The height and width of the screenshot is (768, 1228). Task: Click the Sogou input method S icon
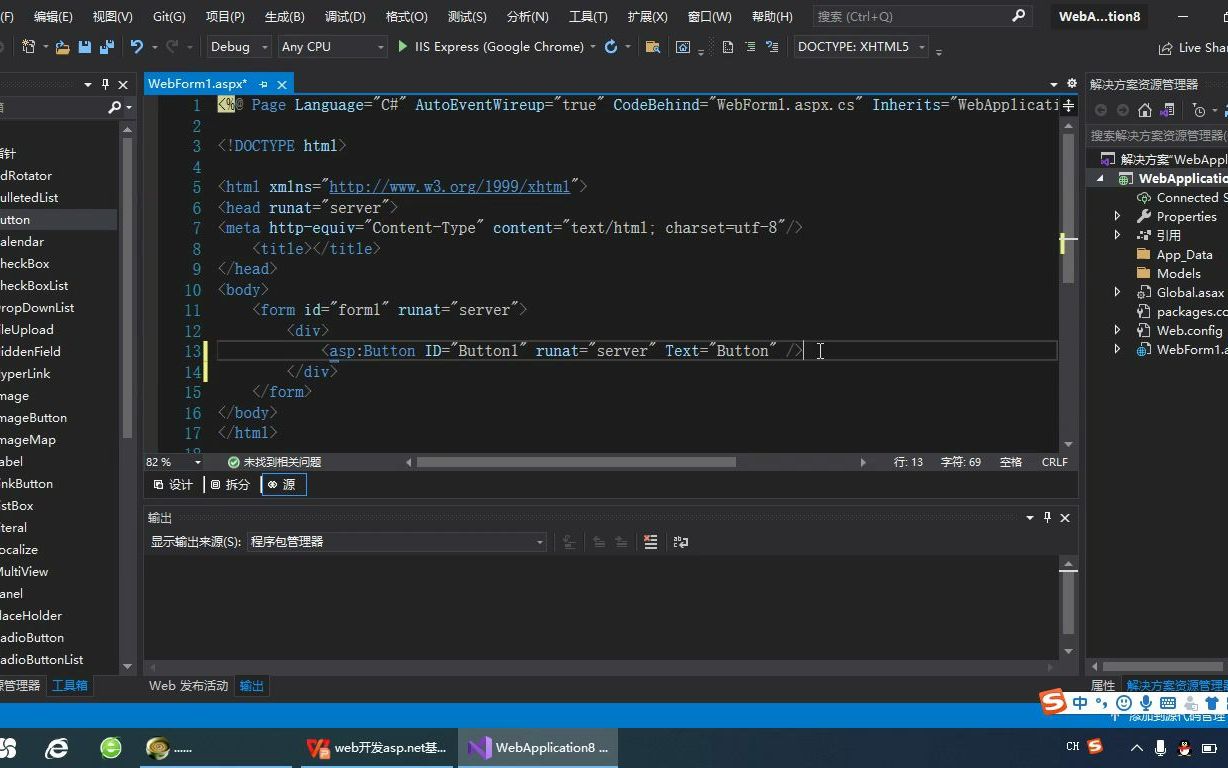click(x=1053, y=702)
